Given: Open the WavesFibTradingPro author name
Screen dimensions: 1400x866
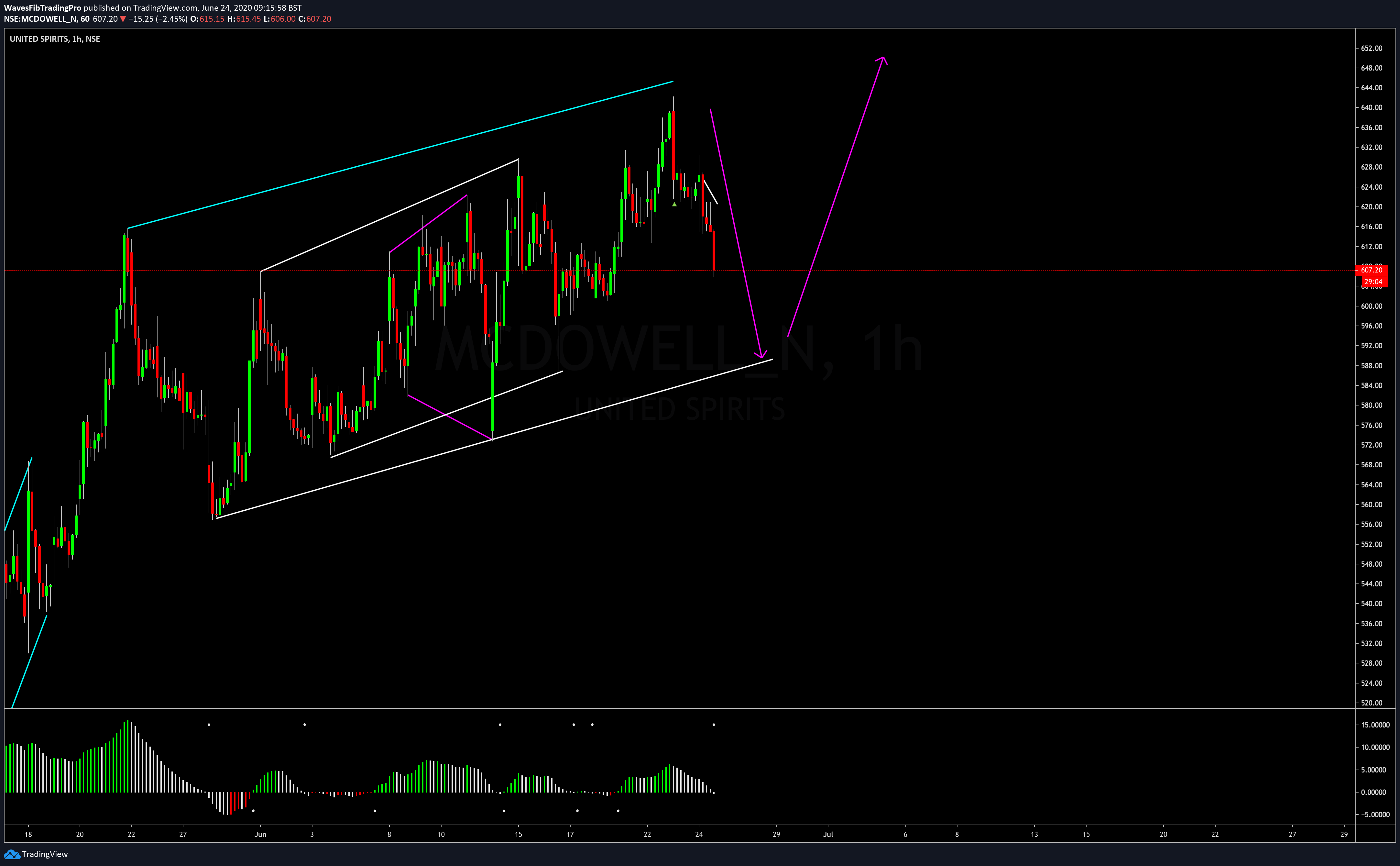Looking at the screenshot, I should [42, 8].
